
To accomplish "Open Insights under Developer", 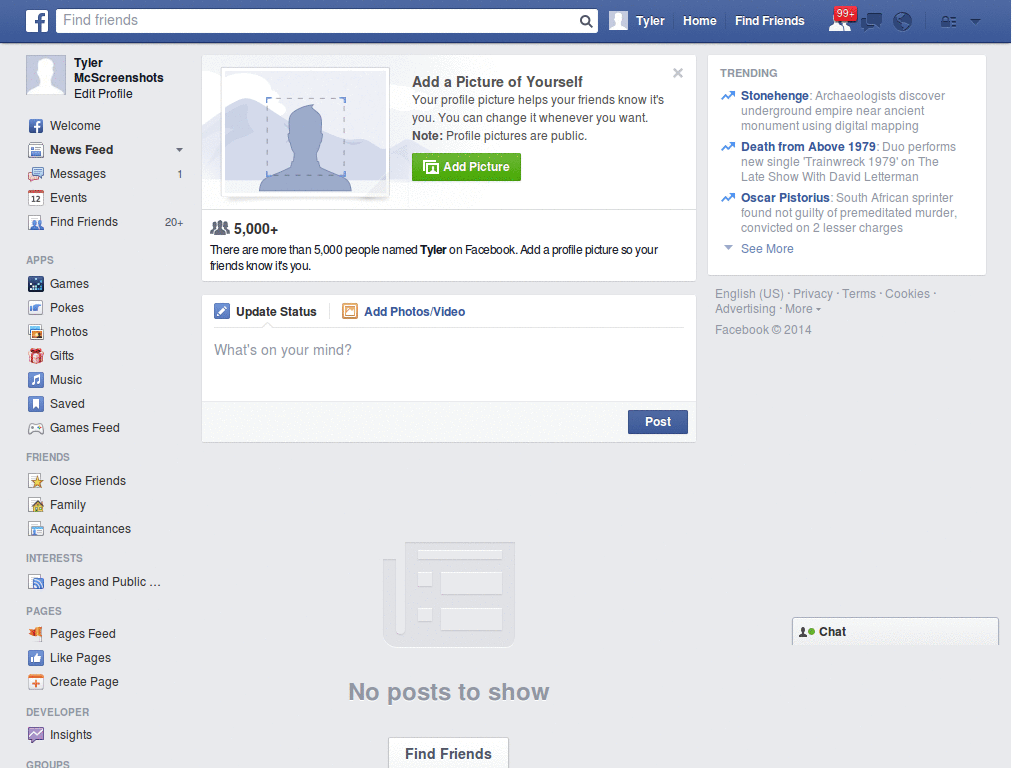I will pos(67,734).
